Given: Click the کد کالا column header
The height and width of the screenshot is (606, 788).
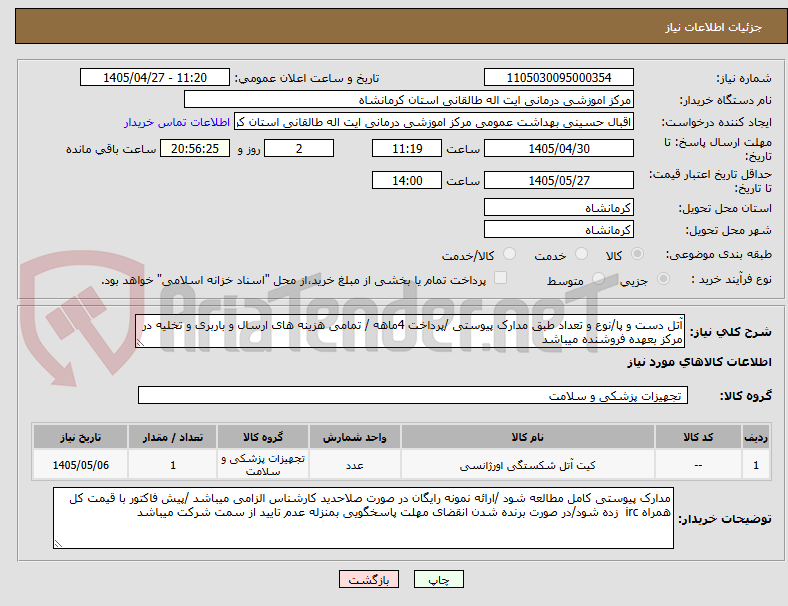Looking at the screenshot, I should coord(698,437).
